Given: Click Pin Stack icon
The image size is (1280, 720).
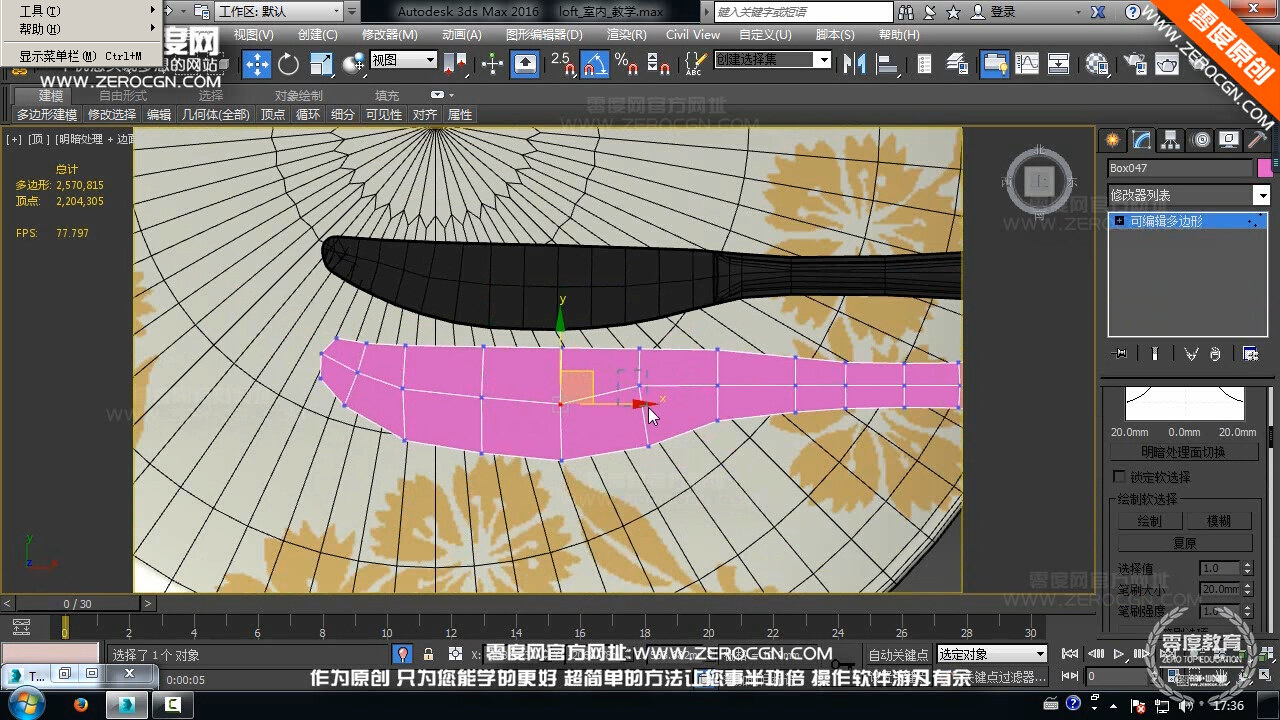Looking at the screenshot, I should coord(1119,354).
